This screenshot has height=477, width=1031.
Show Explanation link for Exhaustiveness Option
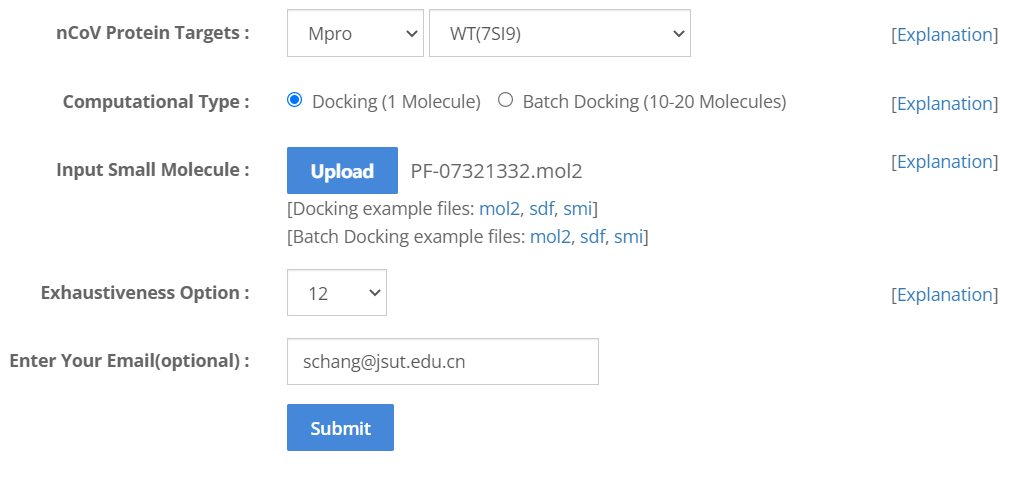click(944, 295)
